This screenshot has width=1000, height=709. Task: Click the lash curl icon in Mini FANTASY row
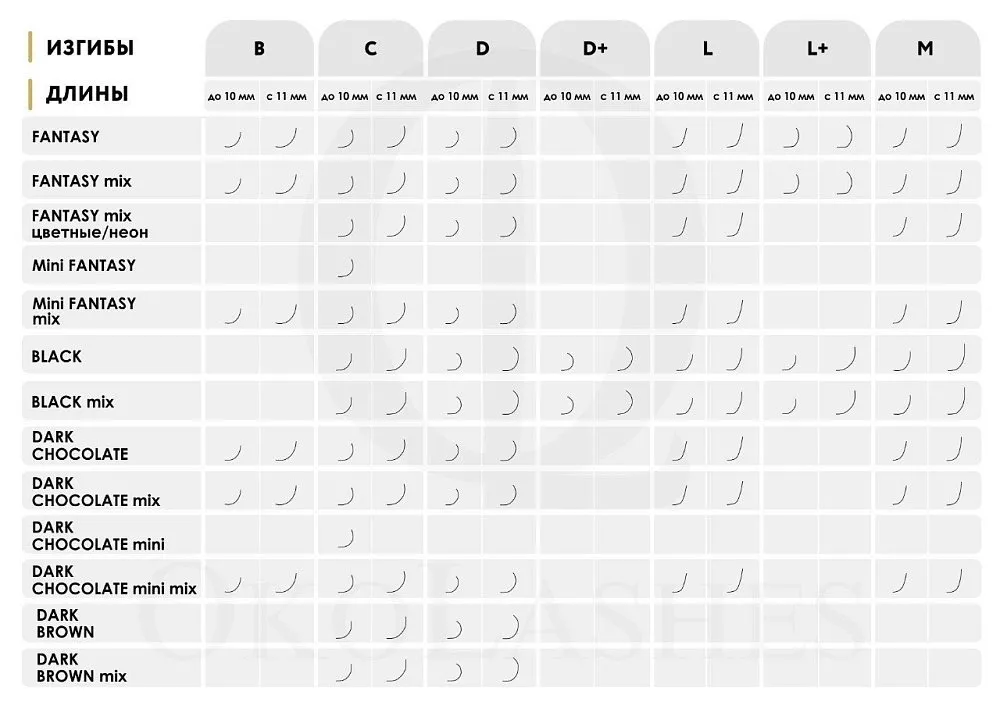tap(346, 266)
